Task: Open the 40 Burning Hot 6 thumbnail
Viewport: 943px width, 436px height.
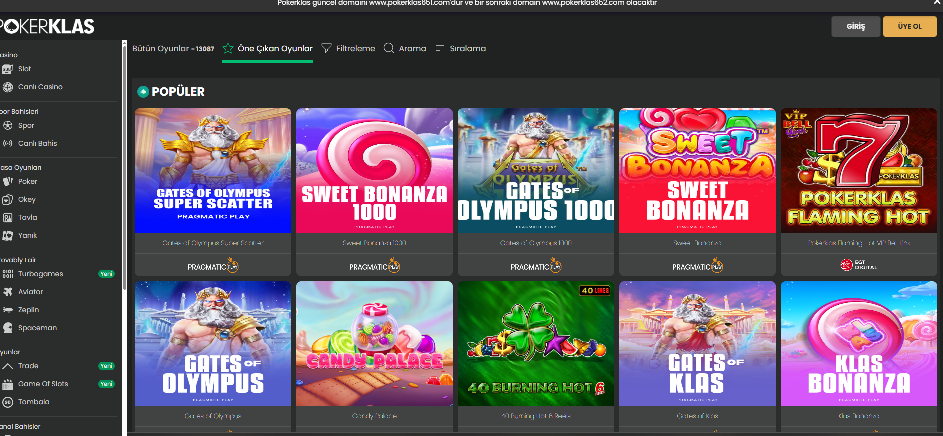Action: [536, 343]
